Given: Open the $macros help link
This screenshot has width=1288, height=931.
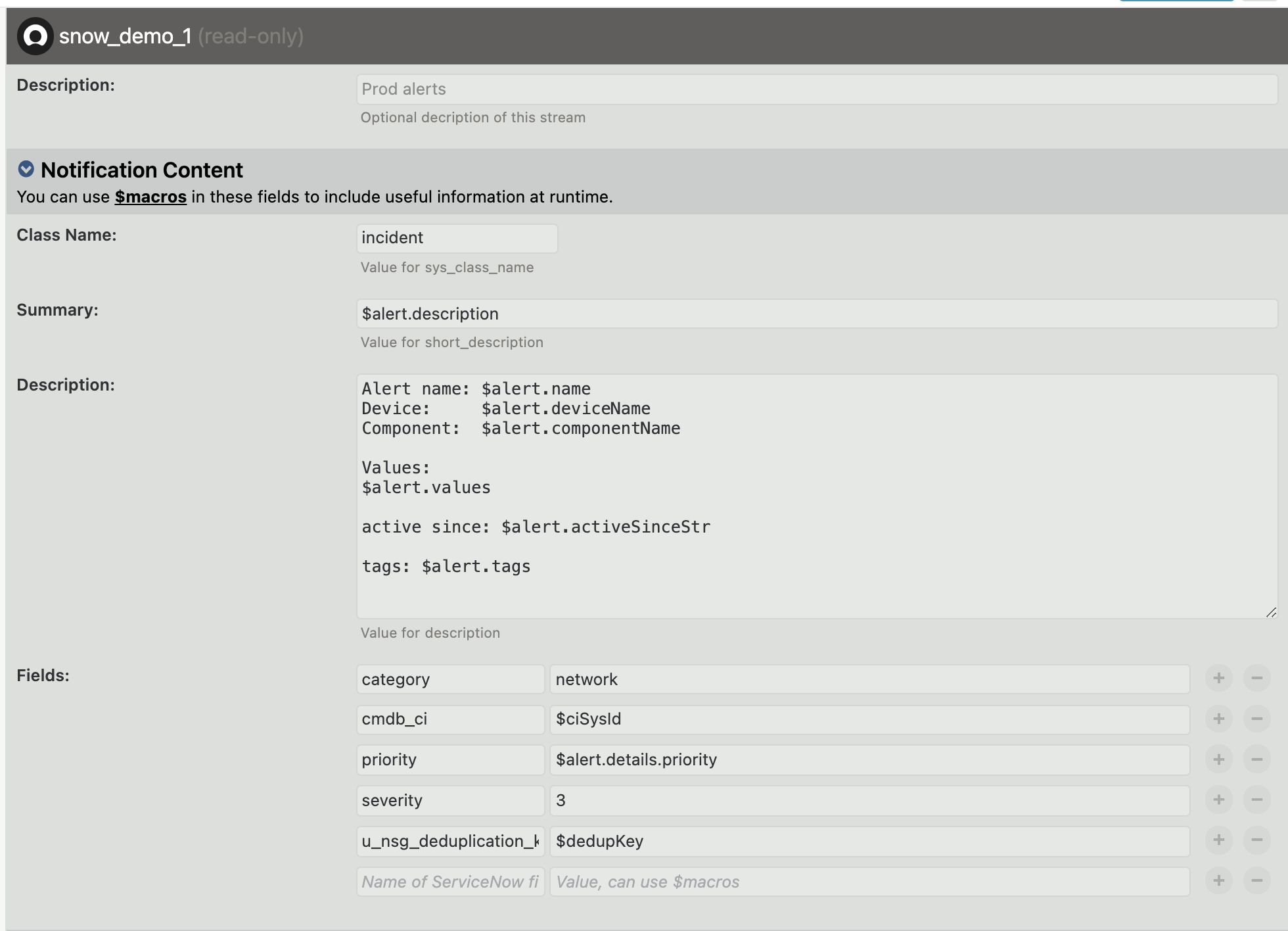Looking at the screenshot, I should (x=150, y=197).
